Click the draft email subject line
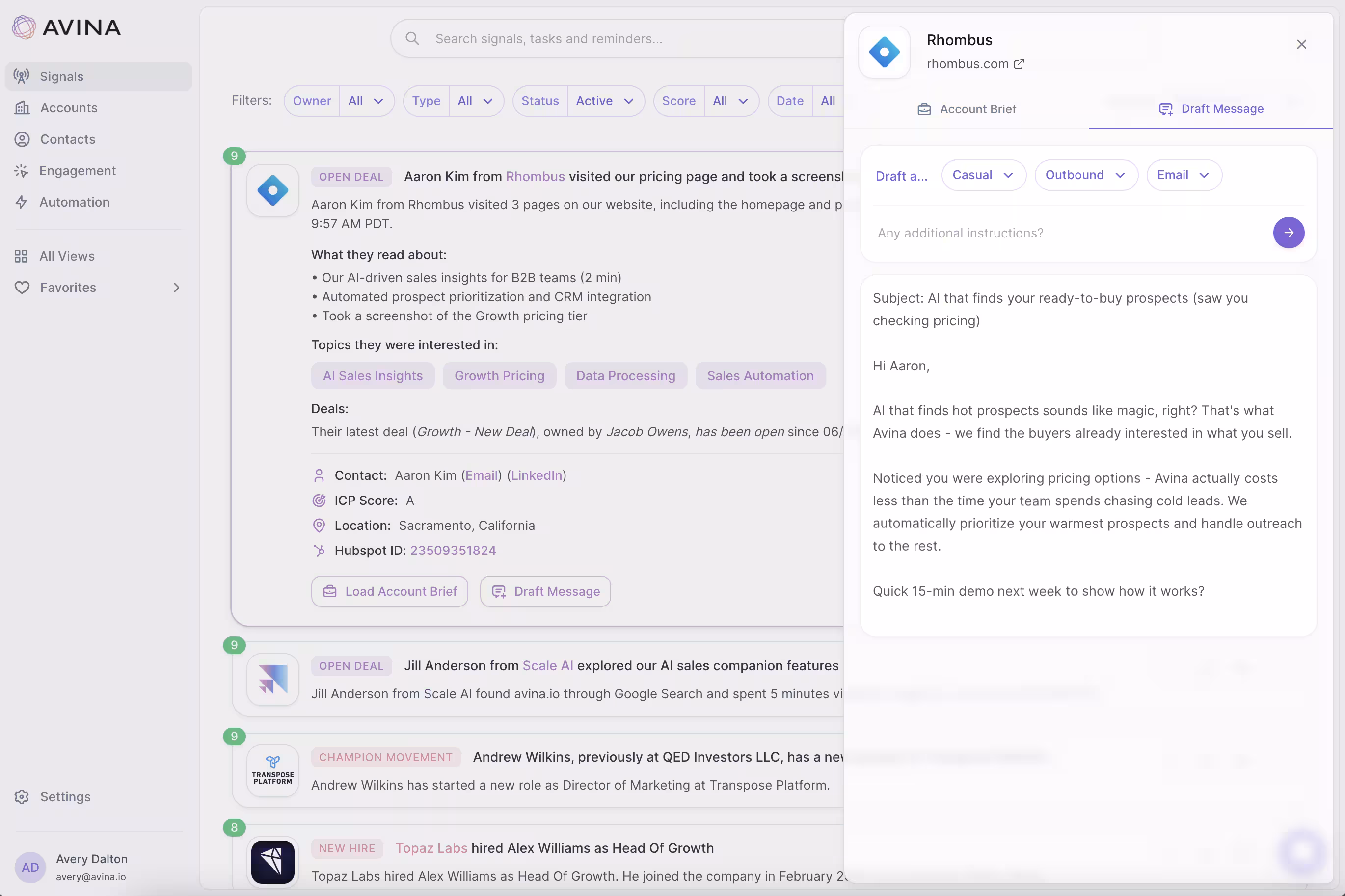Image resolution: width=1345 pixels, height=896 pixels. coord(1060,309)
